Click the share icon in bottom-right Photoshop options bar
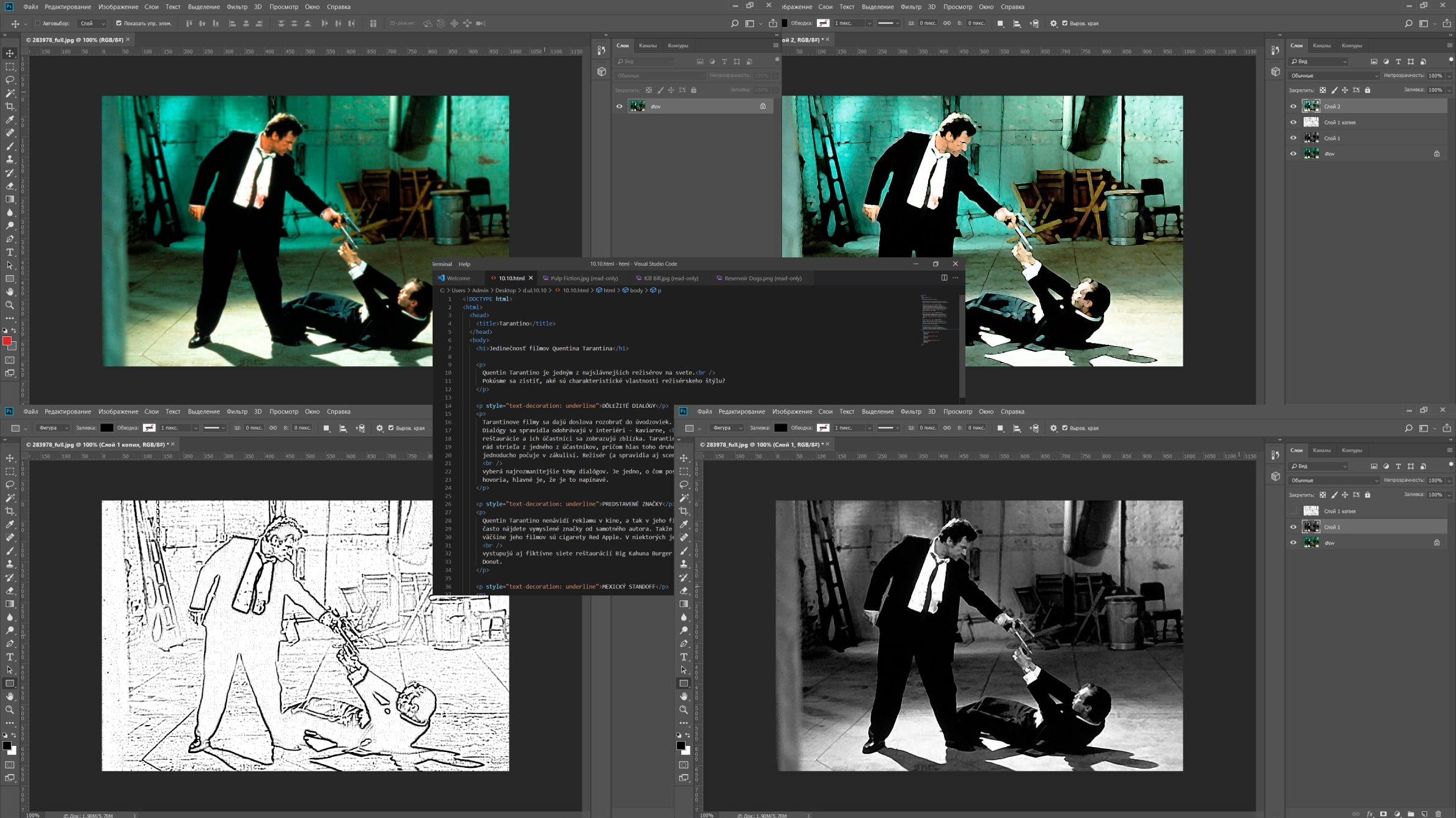The image size is (1456, 818). 1447,428
